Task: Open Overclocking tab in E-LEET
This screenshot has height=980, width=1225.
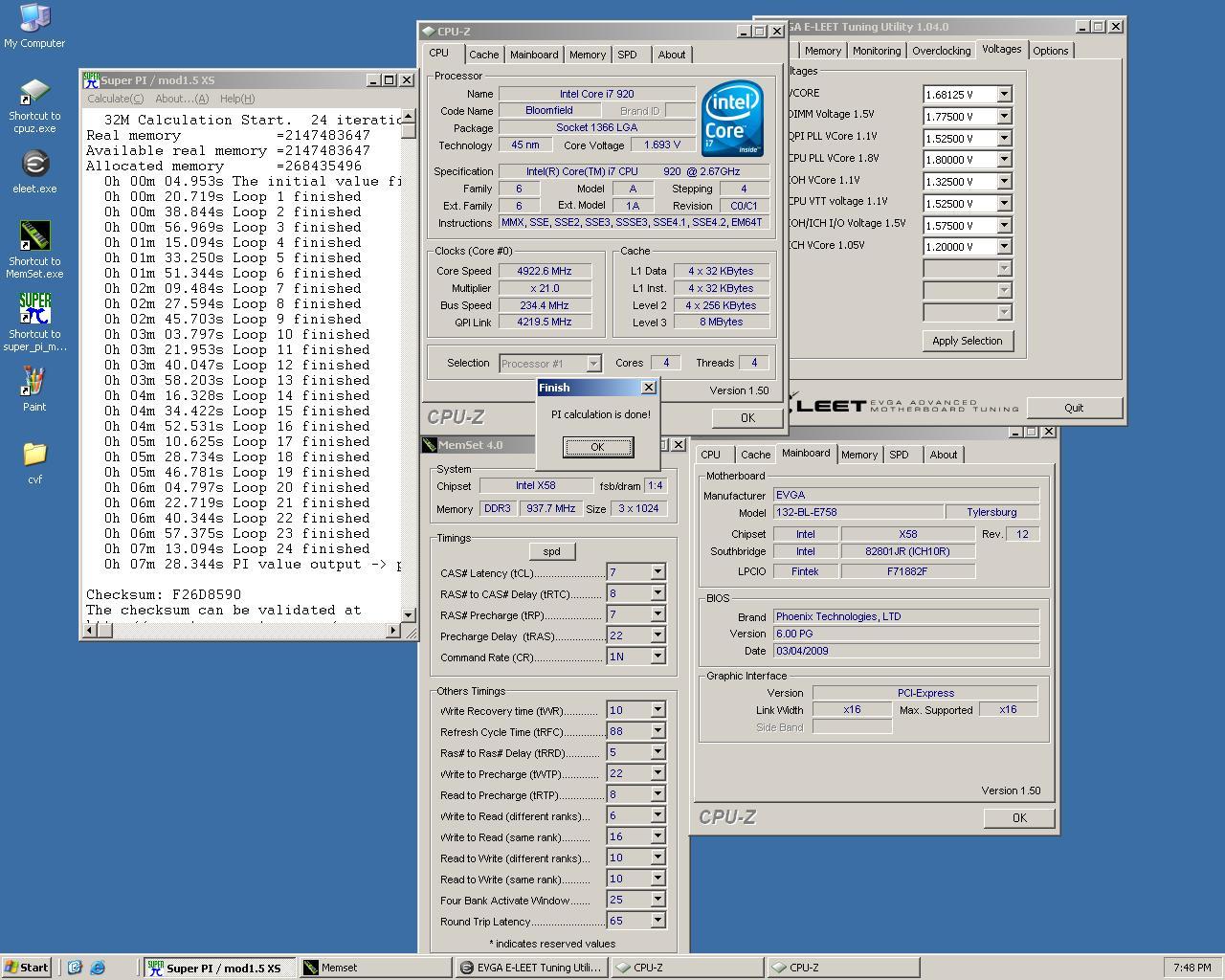Action: point(941,51)
